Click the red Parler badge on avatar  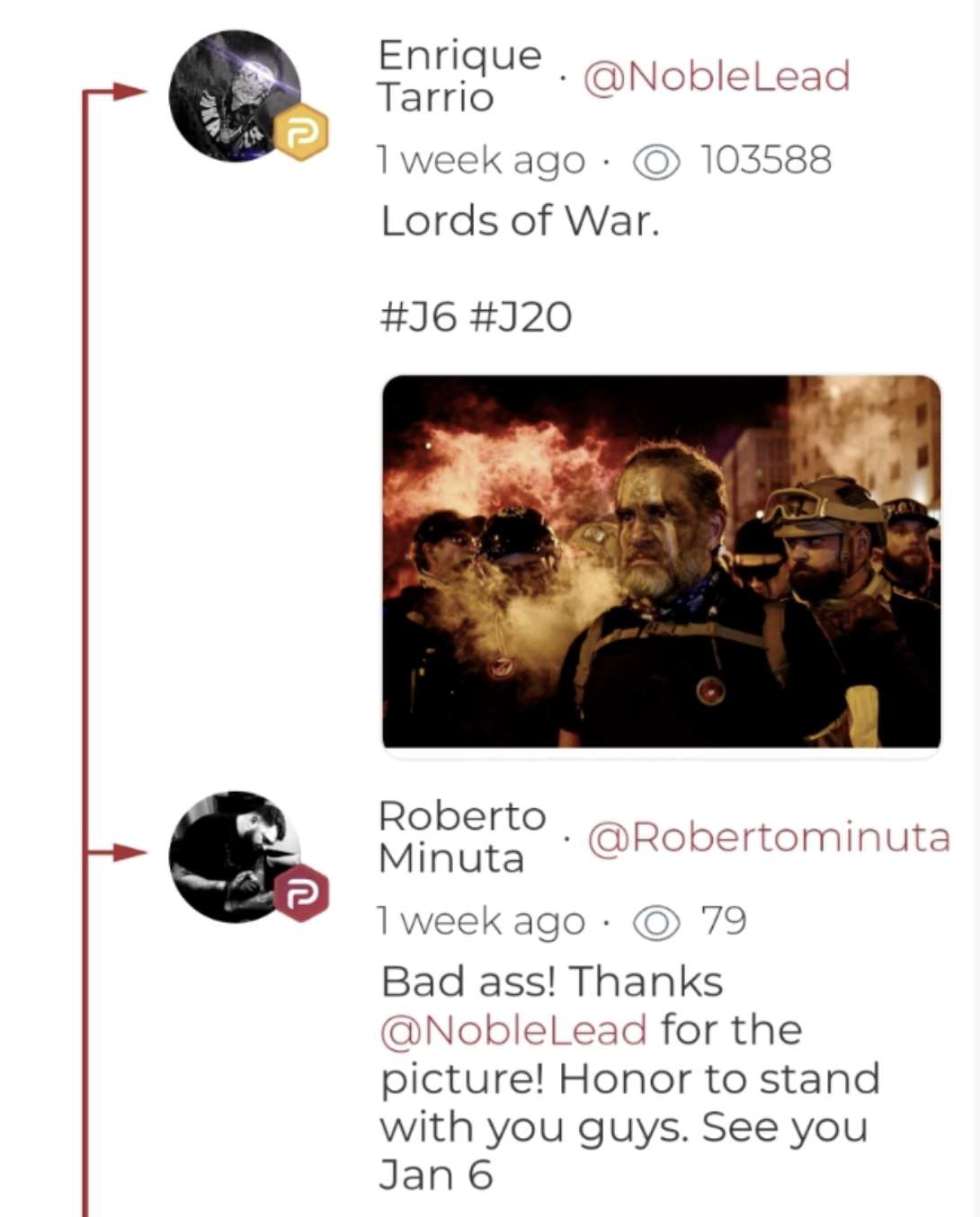click(x=301, y=893)
